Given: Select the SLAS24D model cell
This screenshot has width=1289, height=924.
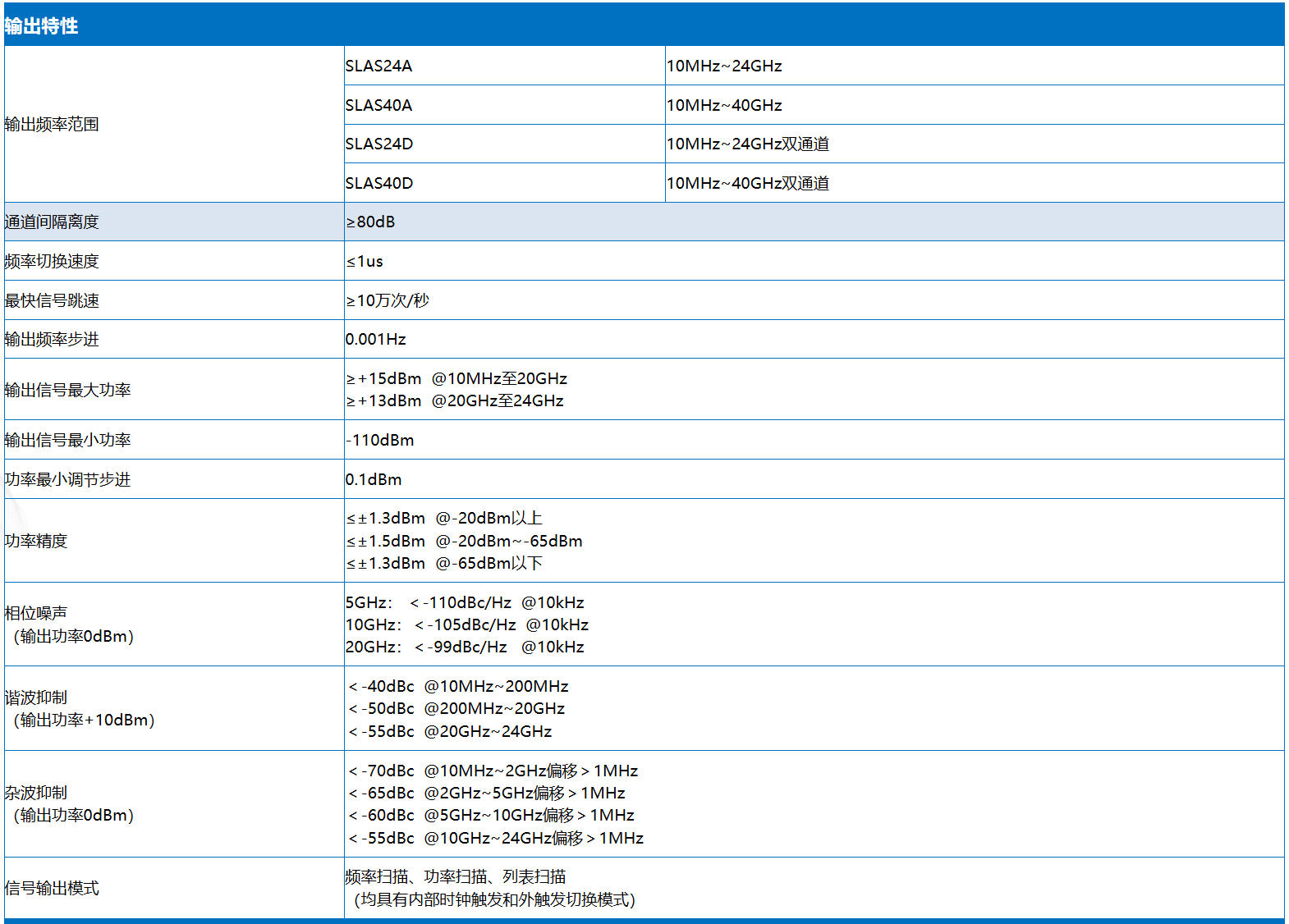Looking at the screenshot, I should (379, 144).
